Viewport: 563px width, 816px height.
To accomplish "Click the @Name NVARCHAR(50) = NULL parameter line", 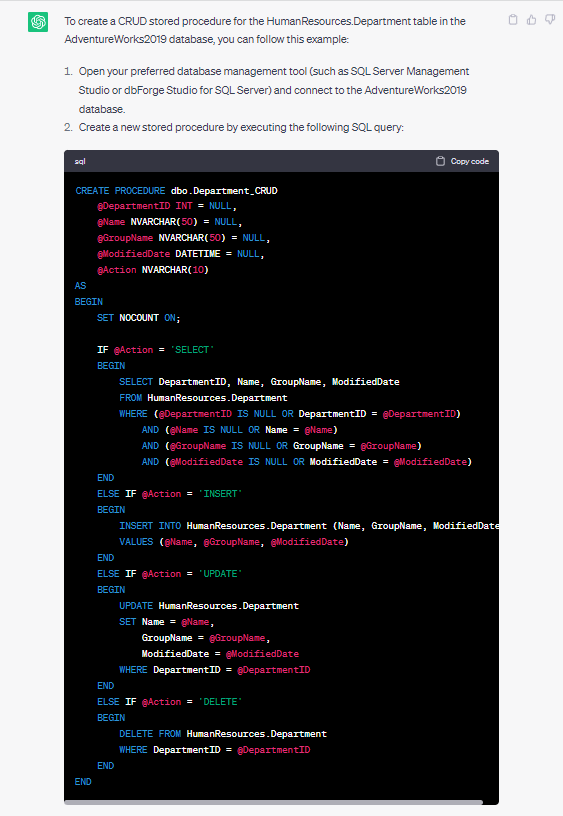I will tap(170, 222).
